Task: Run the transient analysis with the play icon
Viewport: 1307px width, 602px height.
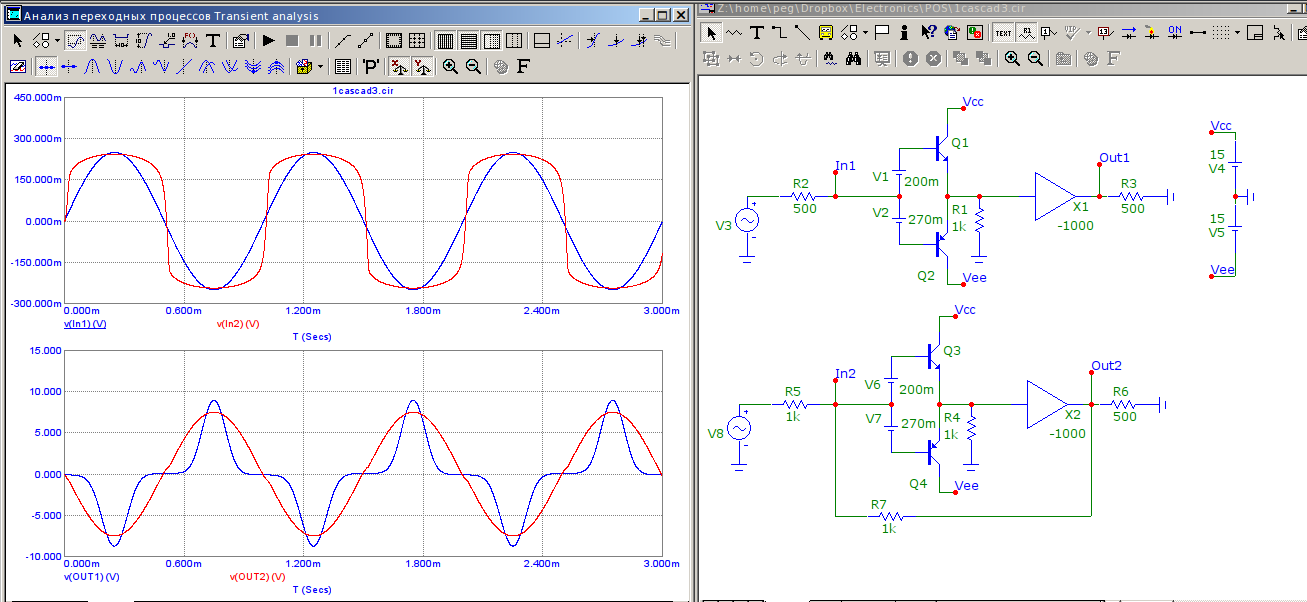Action: pos(269,41)
